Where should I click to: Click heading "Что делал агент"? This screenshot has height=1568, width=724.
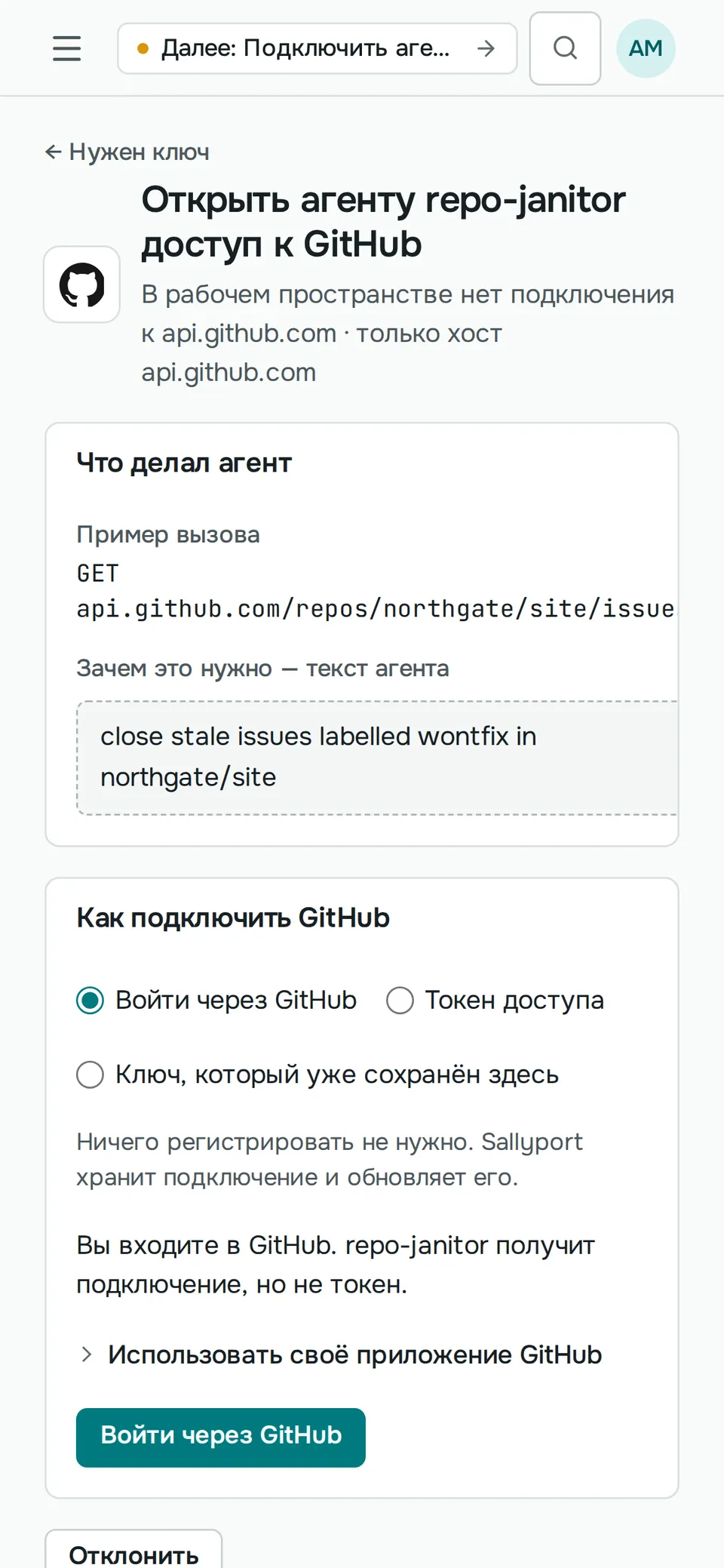pyautogui.click(x=184, y=463)
